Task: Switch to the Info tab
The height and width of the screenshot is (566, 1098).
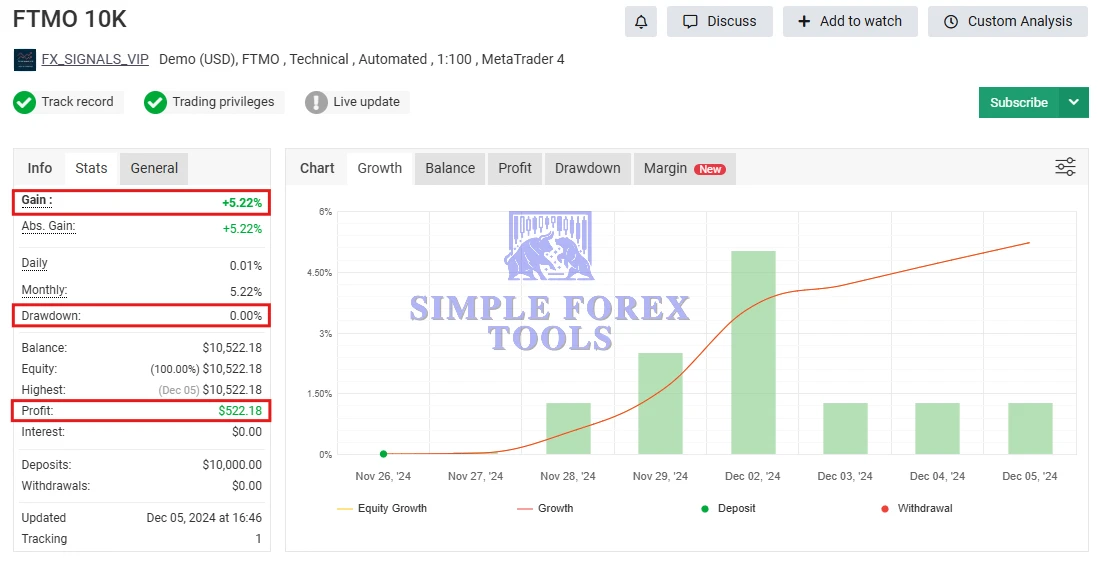Action: [x=40, y=168]
